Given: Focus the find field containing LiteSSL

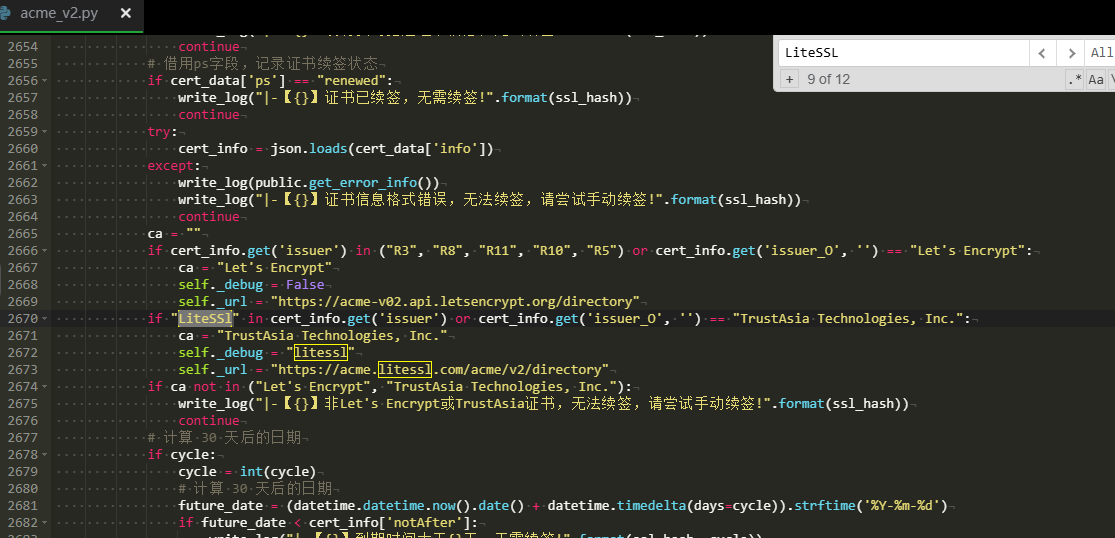Looking at the screenshot, I should coord(904,53).
